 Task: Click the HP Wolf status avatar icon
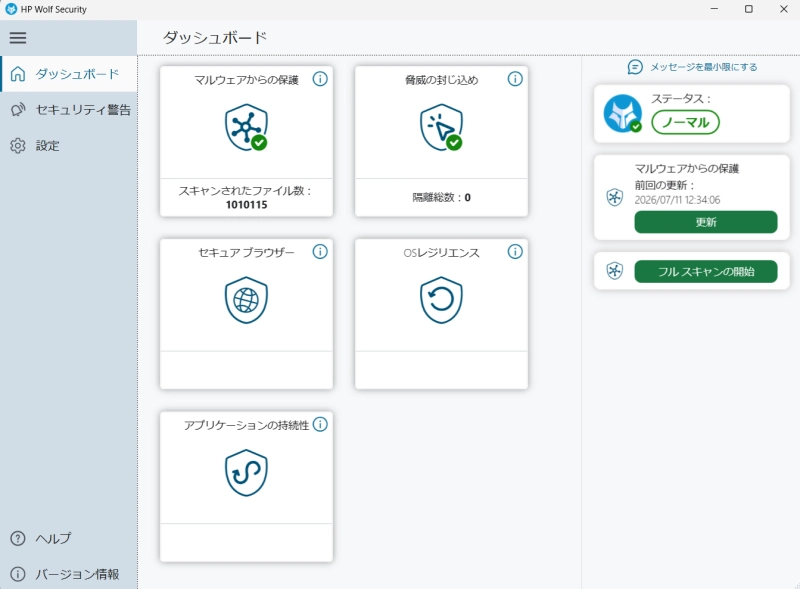point(622,113)
